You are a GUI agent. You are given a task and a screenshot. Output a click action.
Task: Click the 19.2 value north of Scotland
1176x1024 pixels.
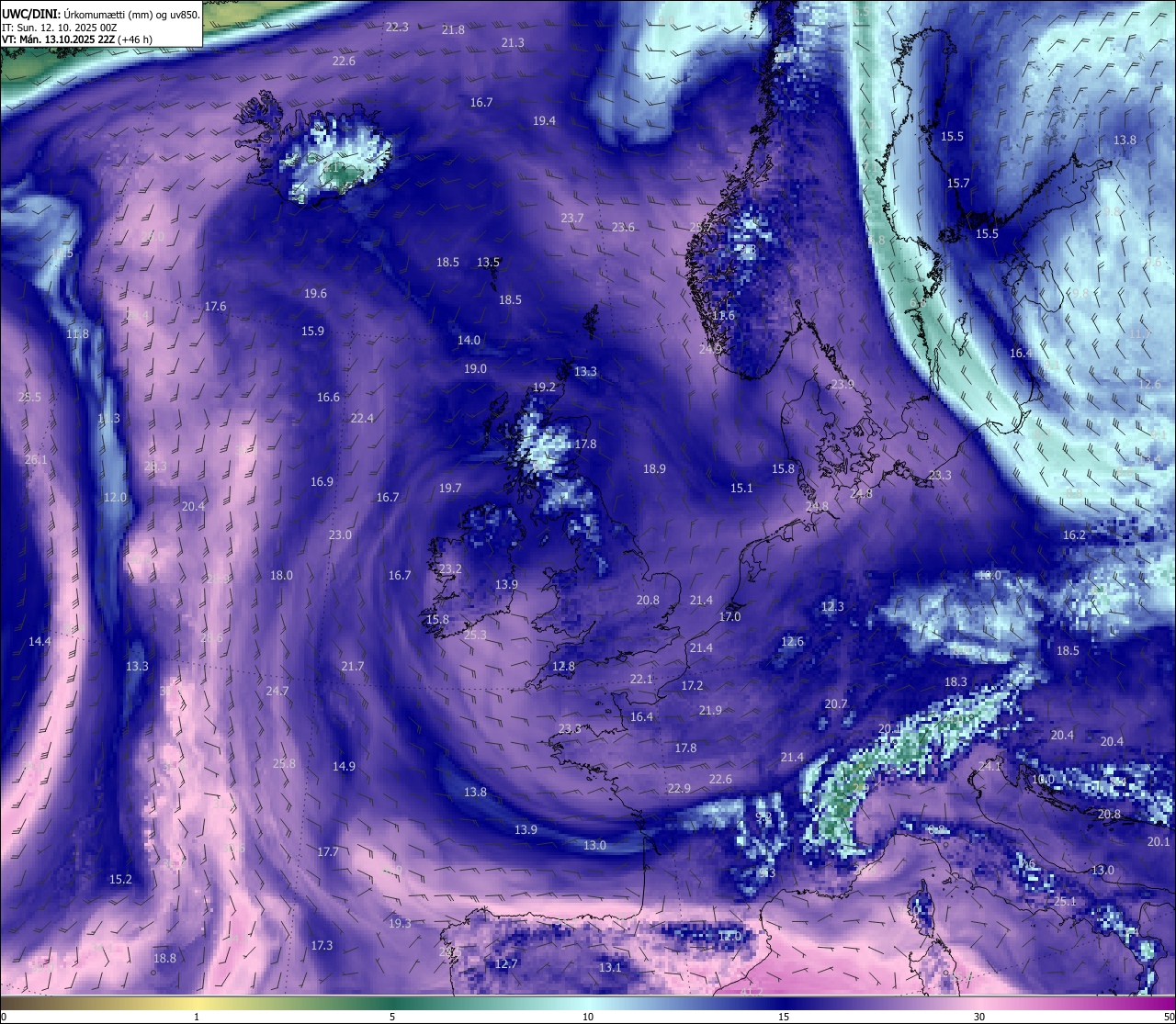pyautogui.click(x=544, y=388)
